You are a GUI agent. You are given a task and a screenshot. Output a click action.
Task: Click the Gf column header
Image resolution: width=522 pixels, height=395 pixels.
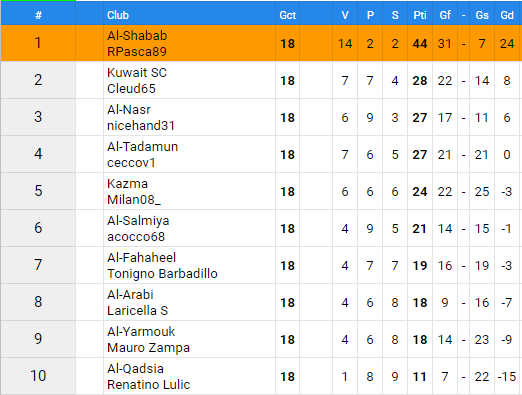coord(445,15)
